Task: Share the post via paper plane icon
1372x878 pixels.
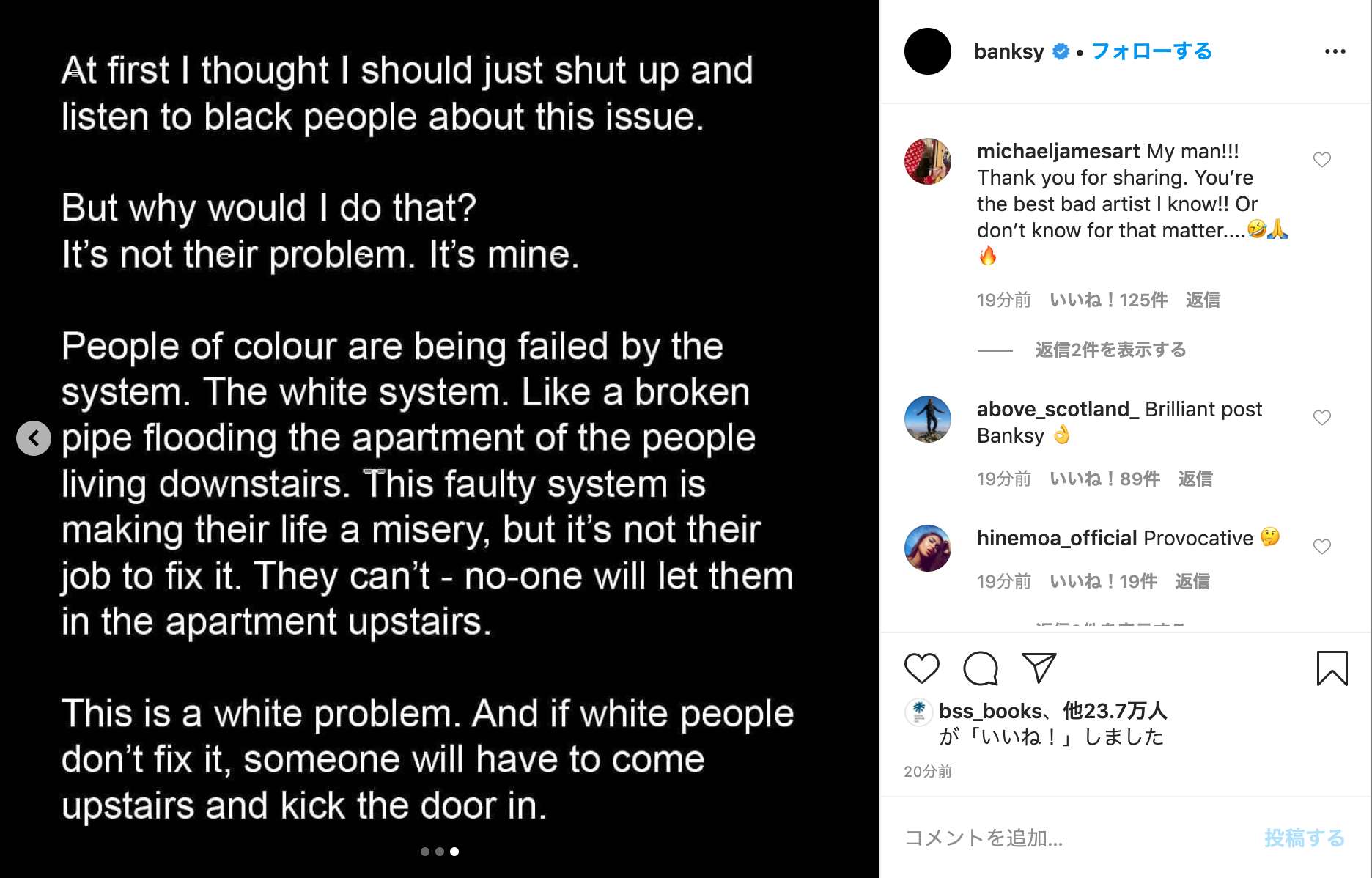Action: click(1039, 668)
